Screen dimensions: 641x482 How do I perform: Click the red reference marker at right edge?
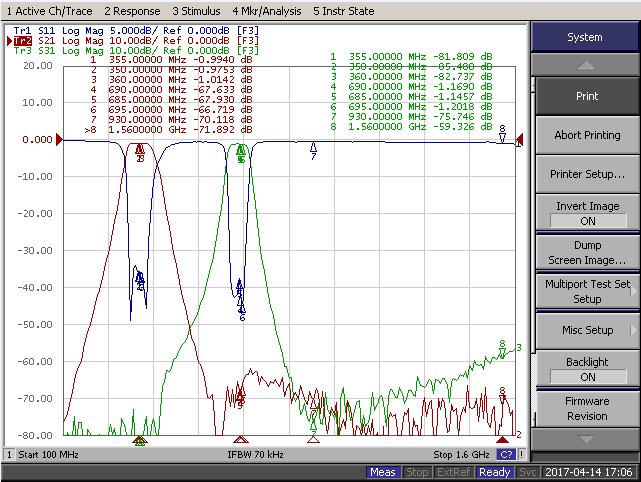pos(520,139)
